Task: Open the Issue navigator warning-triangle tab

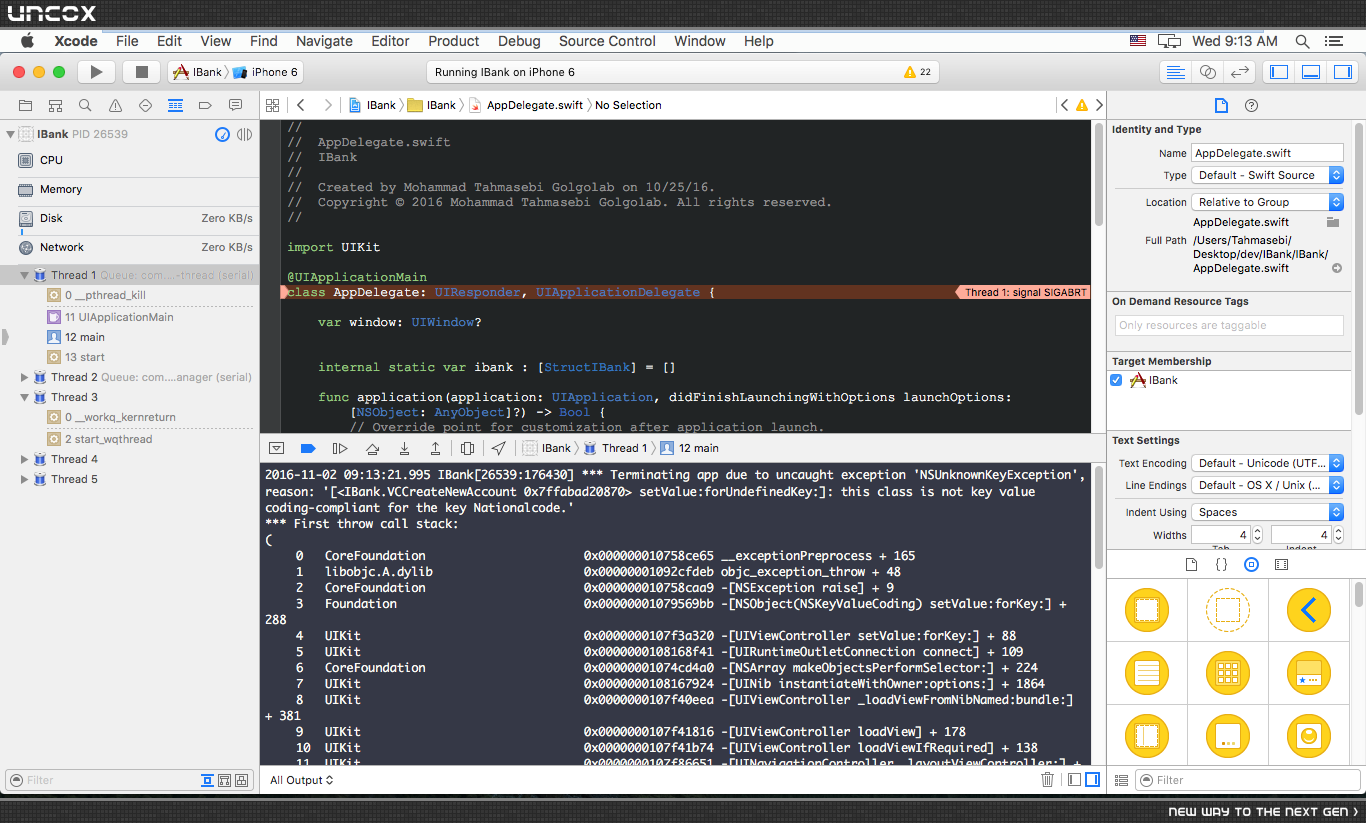Action: [x=115, y=105]
